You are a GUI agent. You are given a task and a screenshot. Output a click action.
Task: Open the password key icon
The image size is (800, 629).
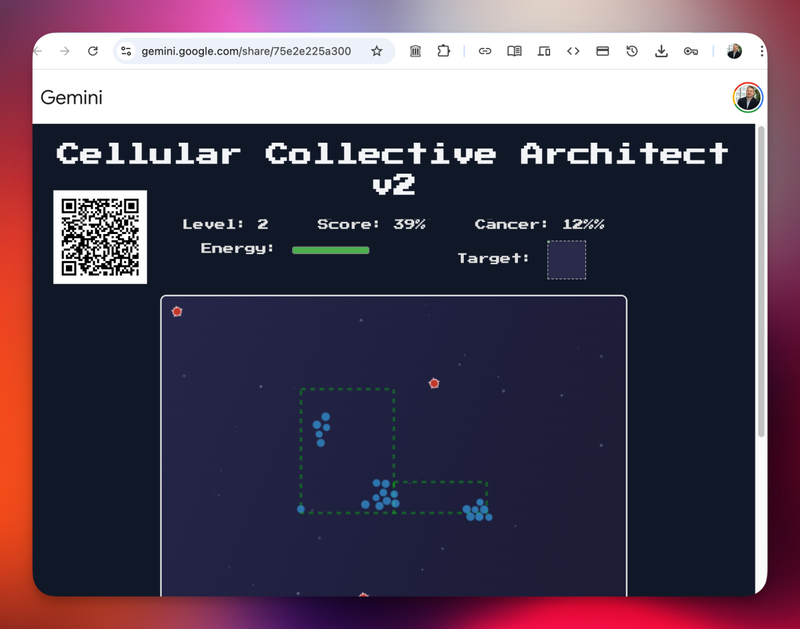(691, 51)
